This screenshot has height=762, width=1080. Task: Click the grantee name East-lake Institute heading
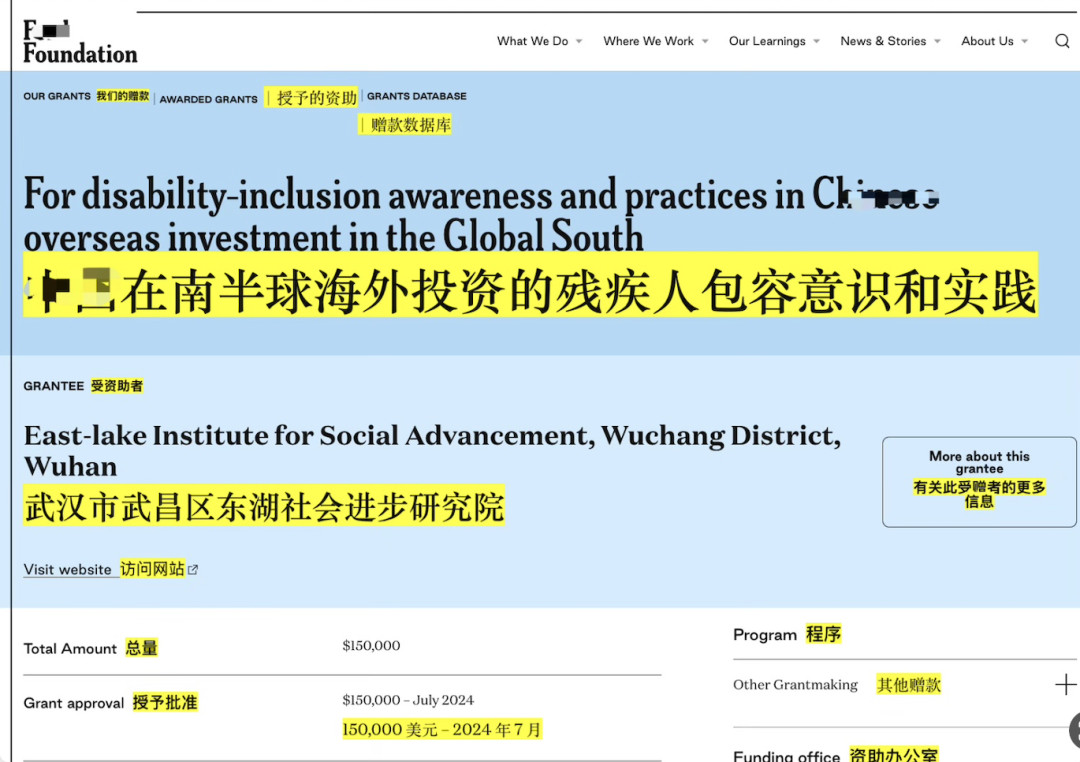point(432,451)
